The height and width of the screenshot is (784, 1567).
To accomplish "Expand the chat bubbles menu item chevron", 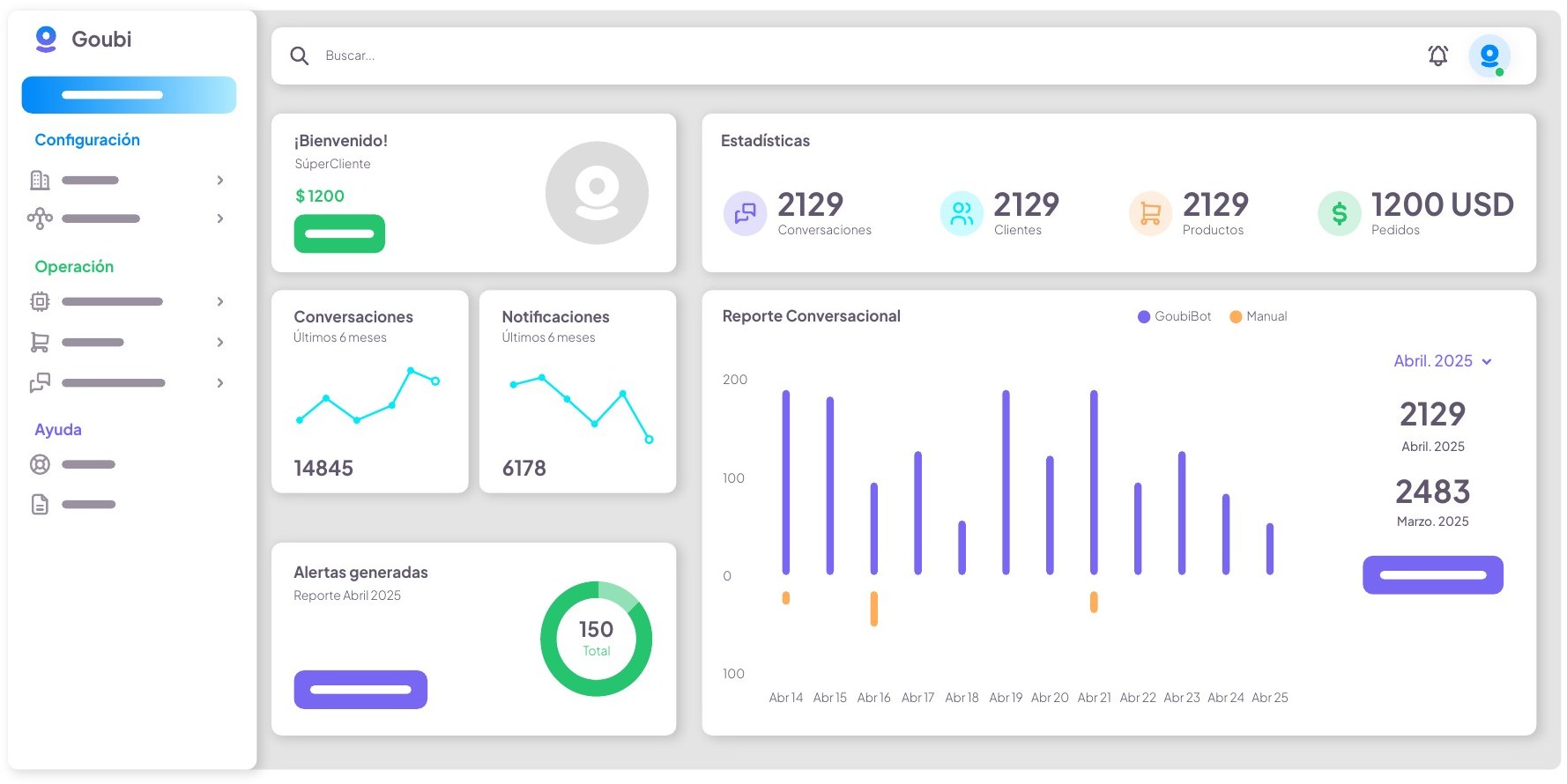I will pyautogui.click(x=220, y=382).
